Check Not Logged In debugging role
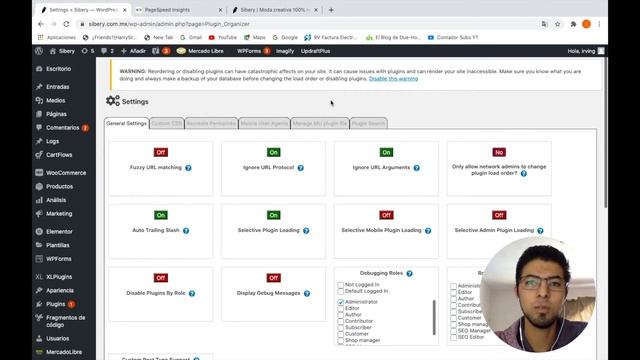Viewport: 640px width, 360px height. [x=340, y=284]
